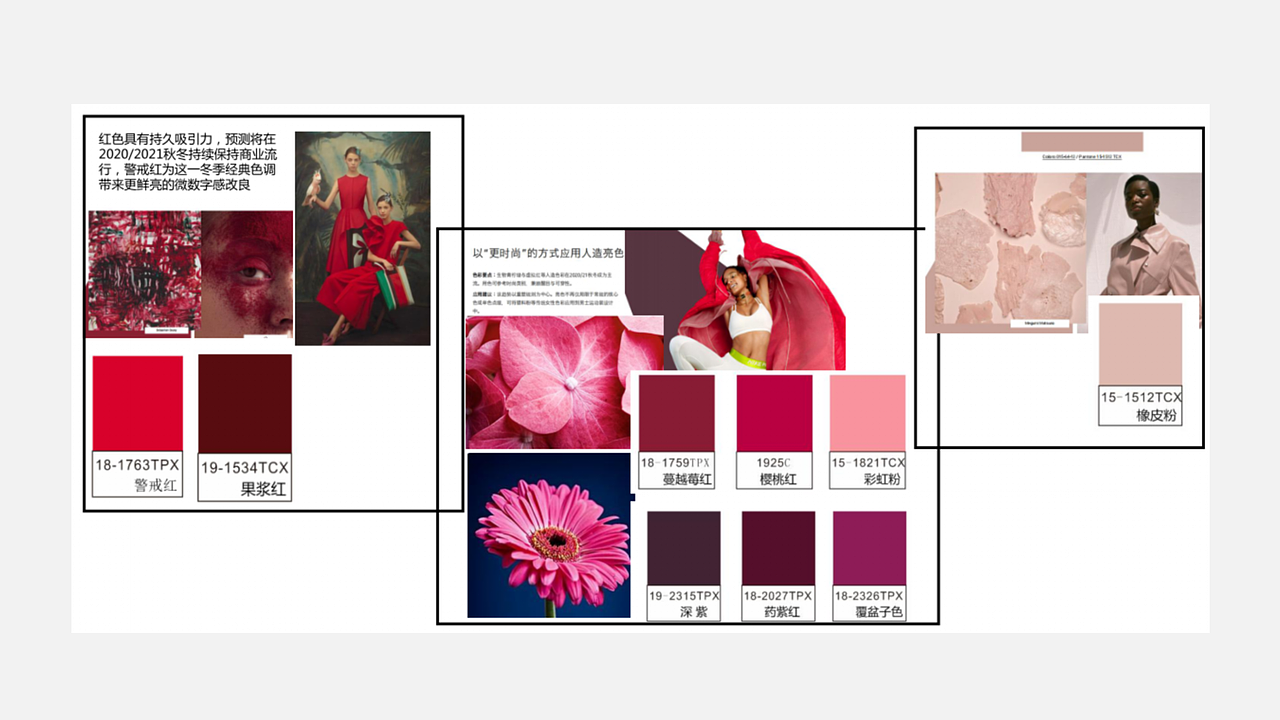Click the 15-1512TCX 橡皮粉 swatch
1280x720 pixels.
[x=1140, y=345]
